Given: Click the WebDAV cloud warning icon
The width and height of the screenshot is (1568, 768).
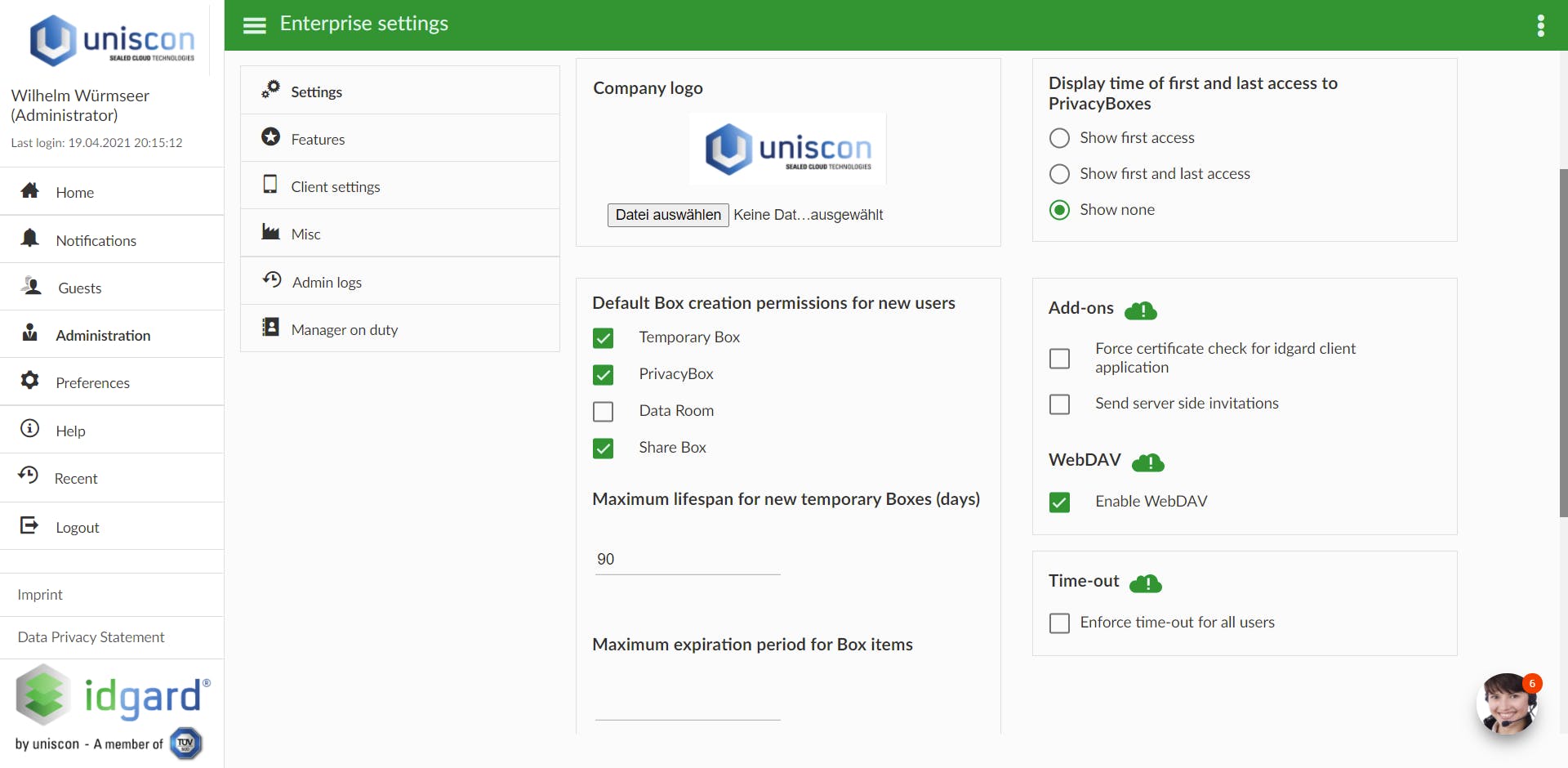Looking at the screenshot, I should 1148,462.
